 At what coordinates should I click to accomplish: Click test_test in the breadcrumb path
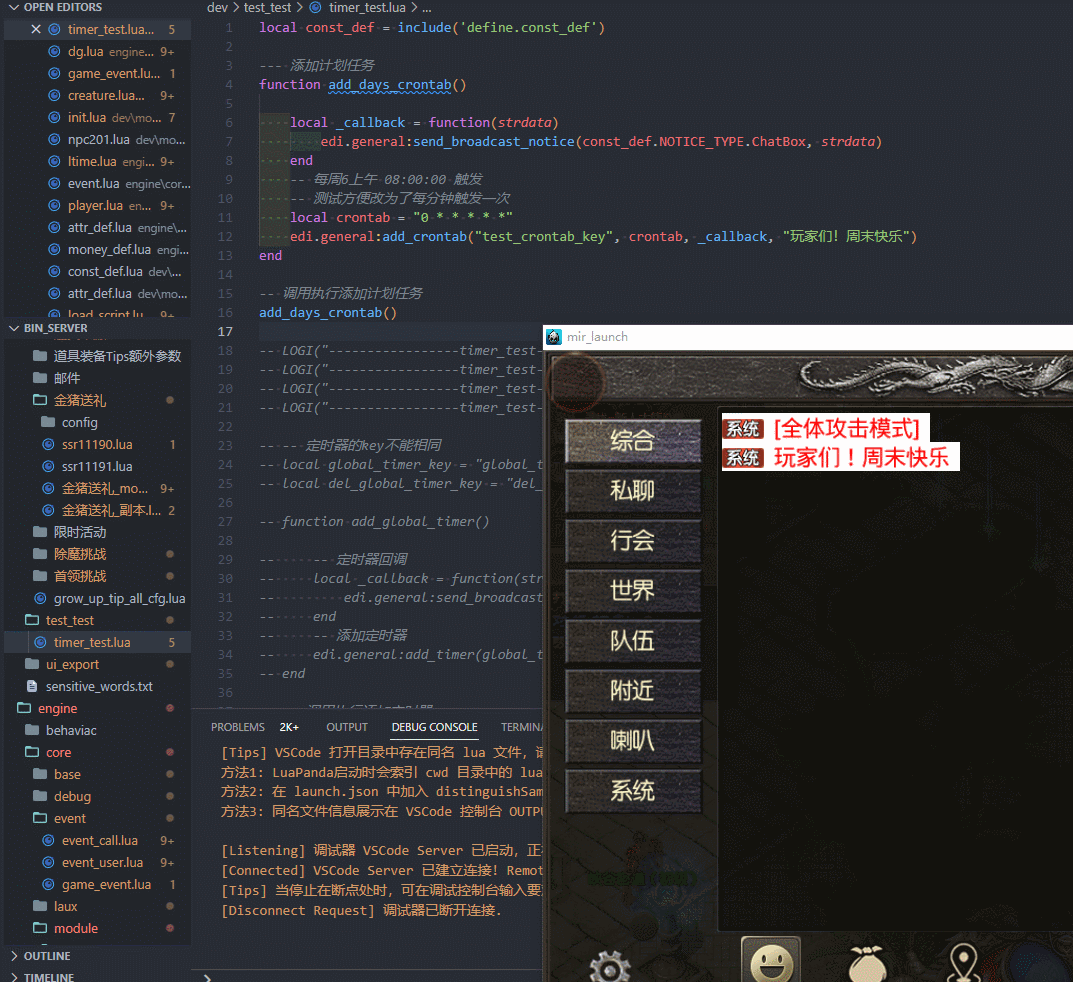[x=267, y=8]
